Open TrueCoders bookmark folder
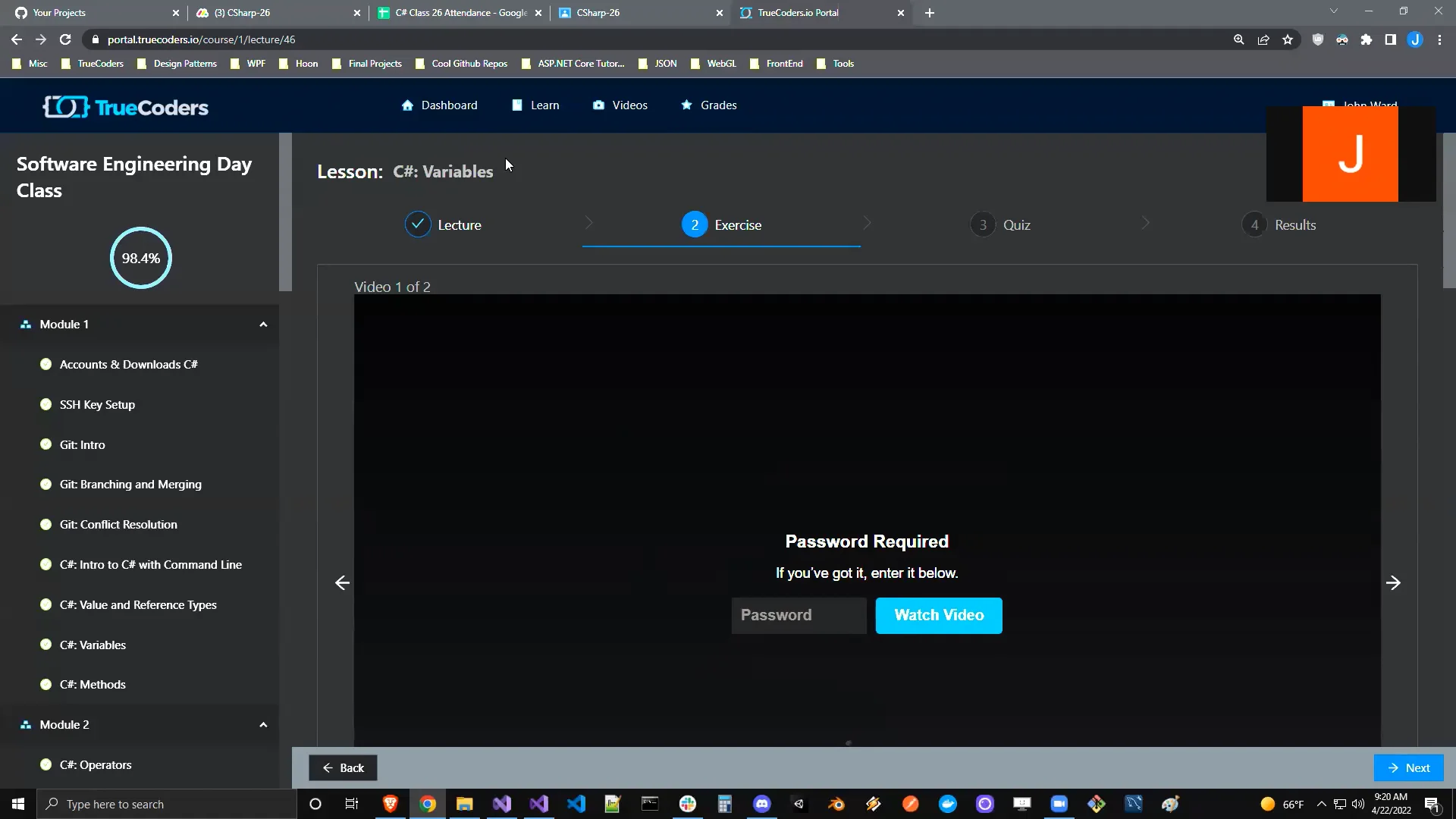 point(93,64)
